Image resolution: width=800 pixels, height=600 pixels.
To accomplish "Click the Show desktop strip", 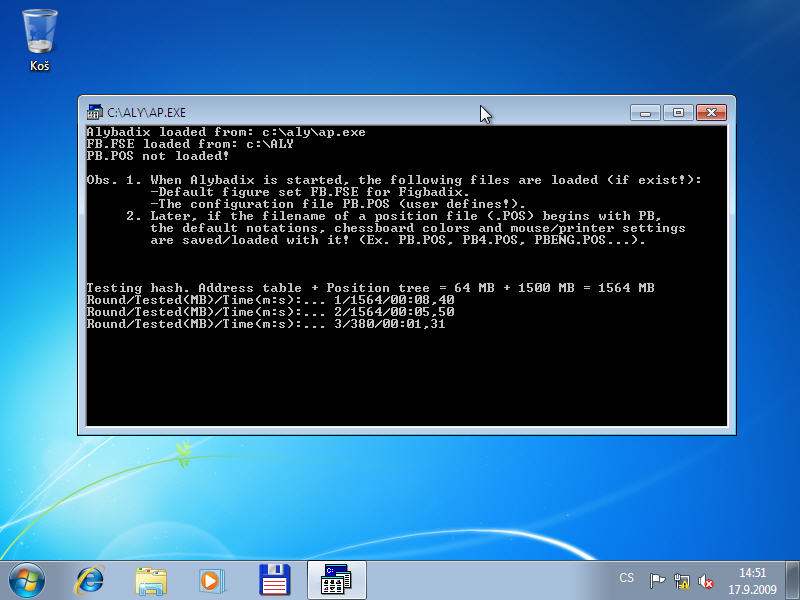I will point(792,581).
